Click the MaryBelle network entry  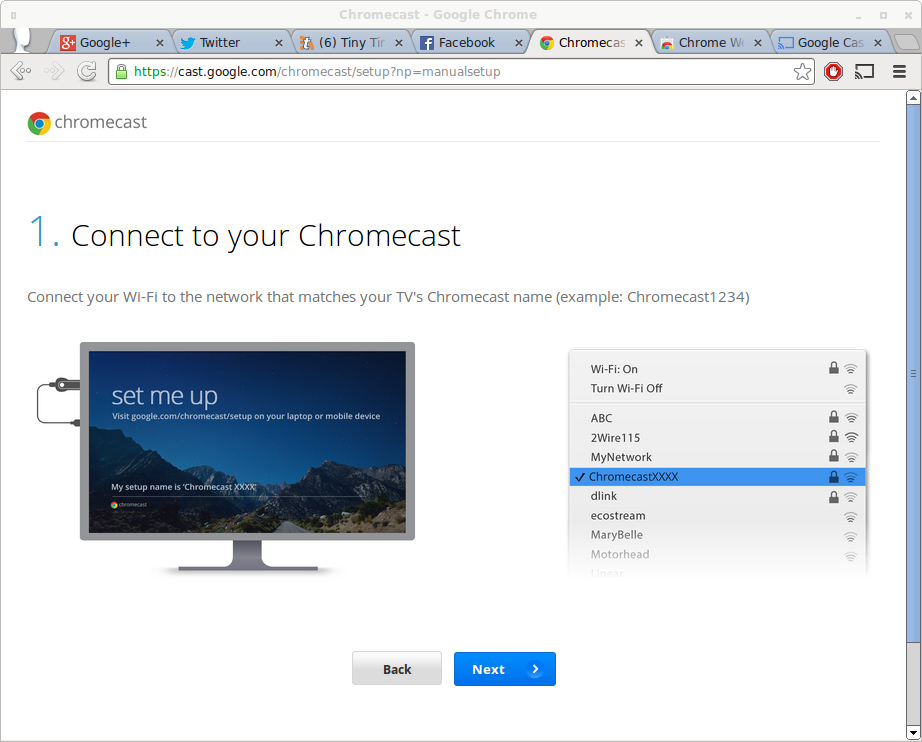[x=717, y=535]
